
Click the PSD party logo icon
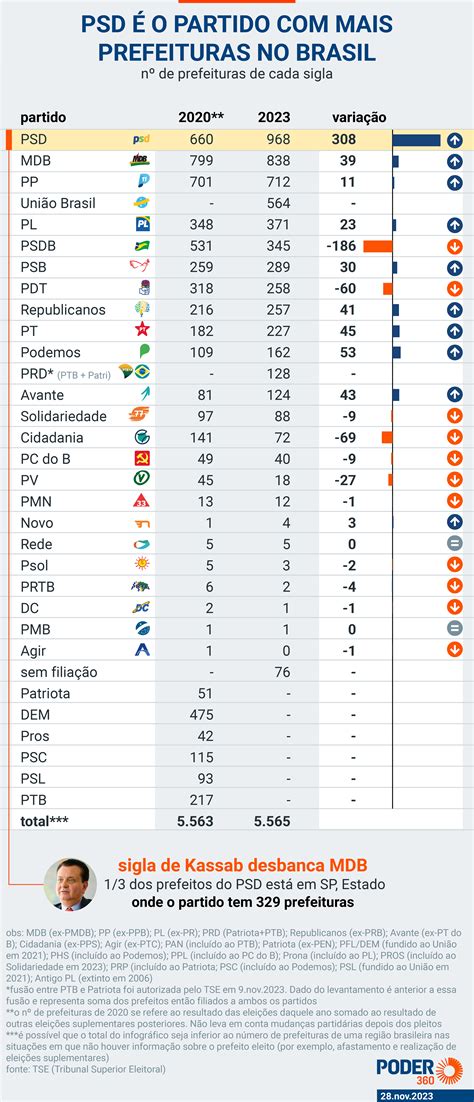coord(141,139)
